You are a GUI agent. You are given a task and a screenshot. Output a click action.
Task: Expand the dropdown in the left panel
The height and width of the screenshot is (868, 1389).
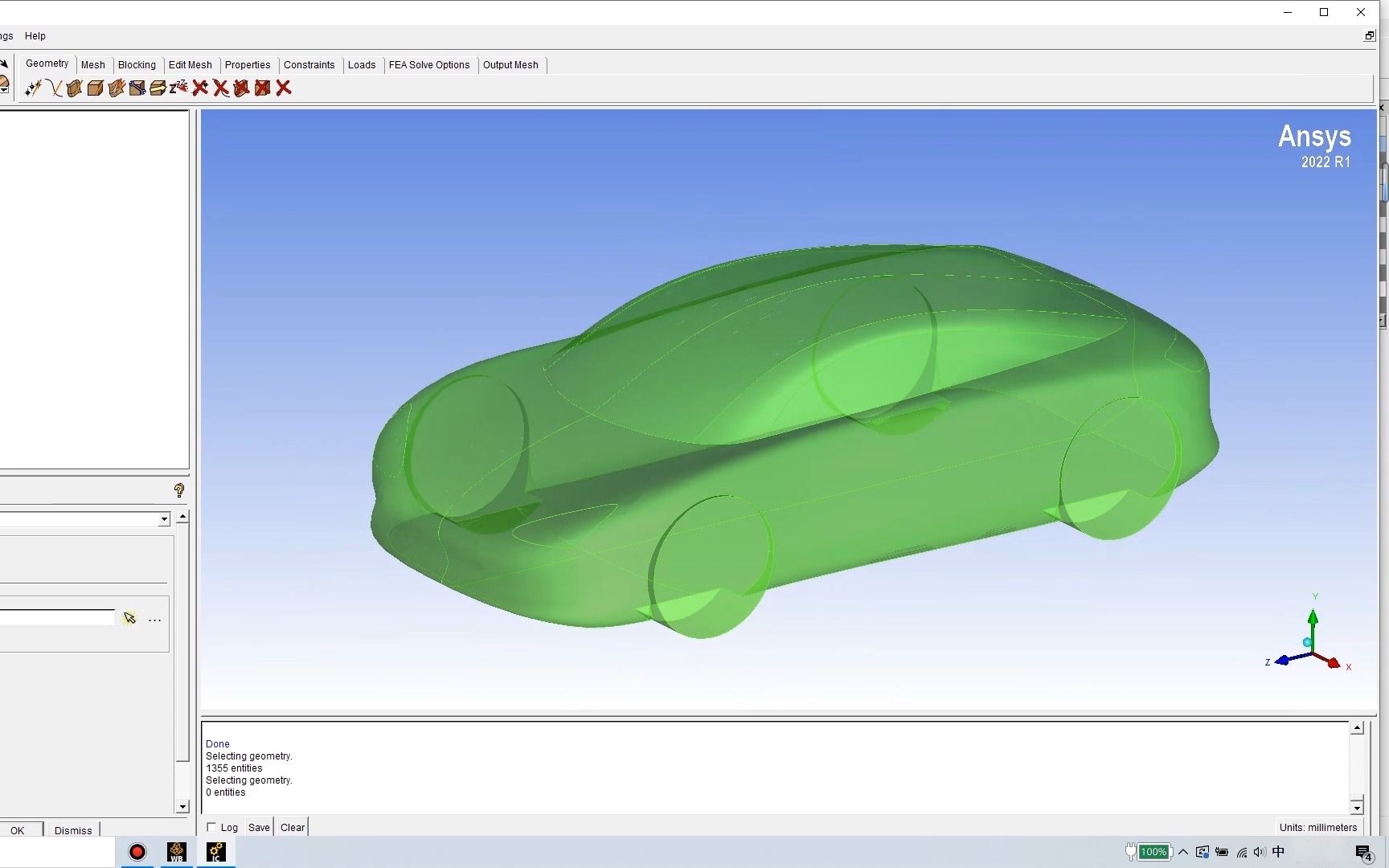164,519
